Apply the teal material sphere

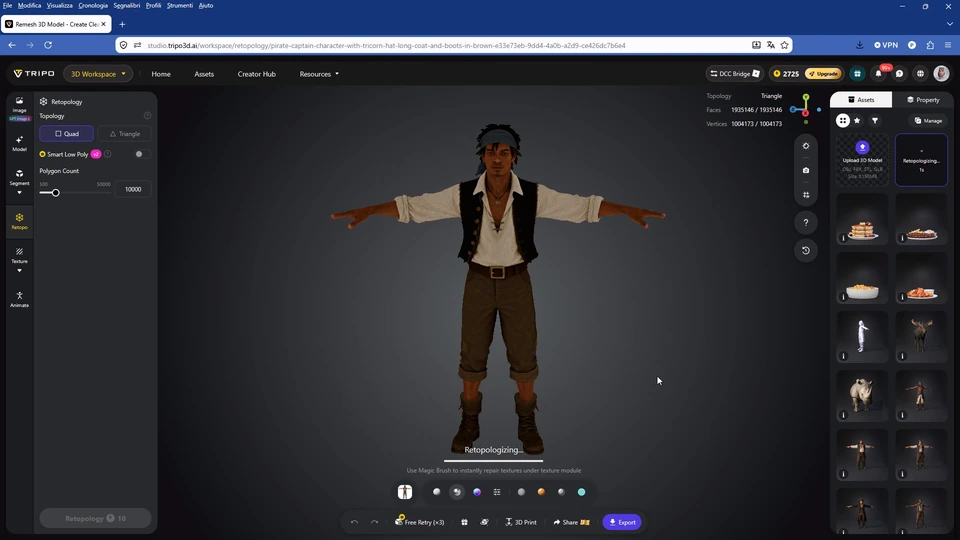point(582,492)
